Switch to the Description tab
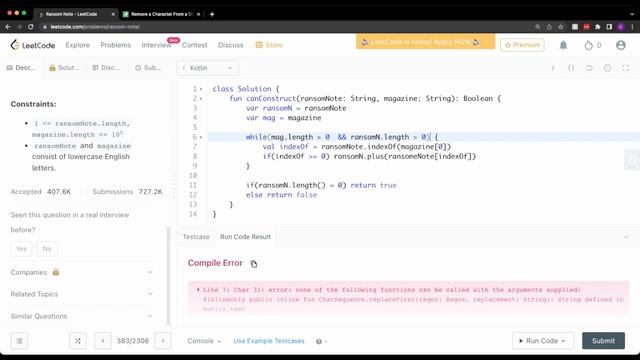 click(x=21, y=68)
